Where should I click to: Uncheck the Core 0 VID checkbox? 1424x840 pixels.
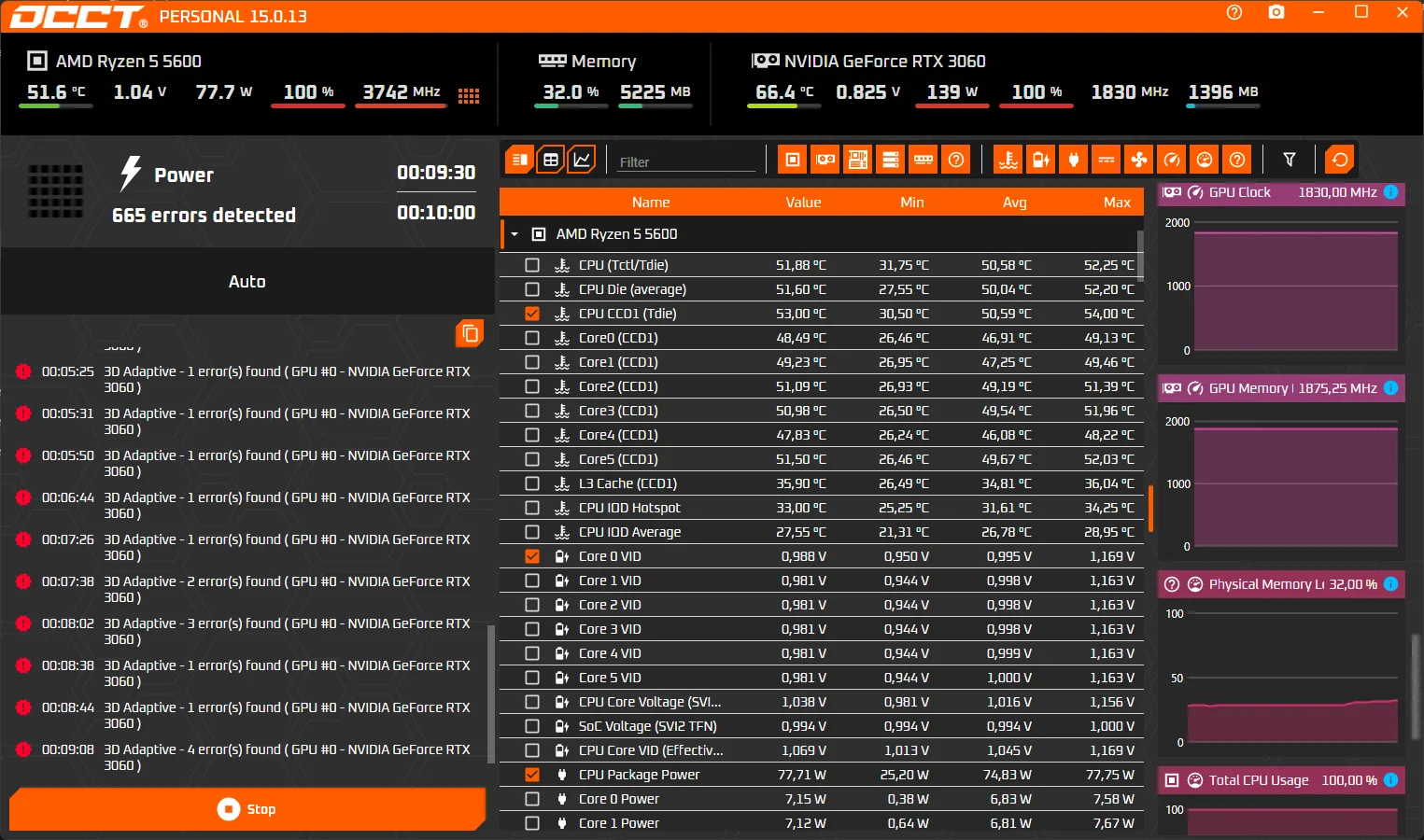click(532, 556)
